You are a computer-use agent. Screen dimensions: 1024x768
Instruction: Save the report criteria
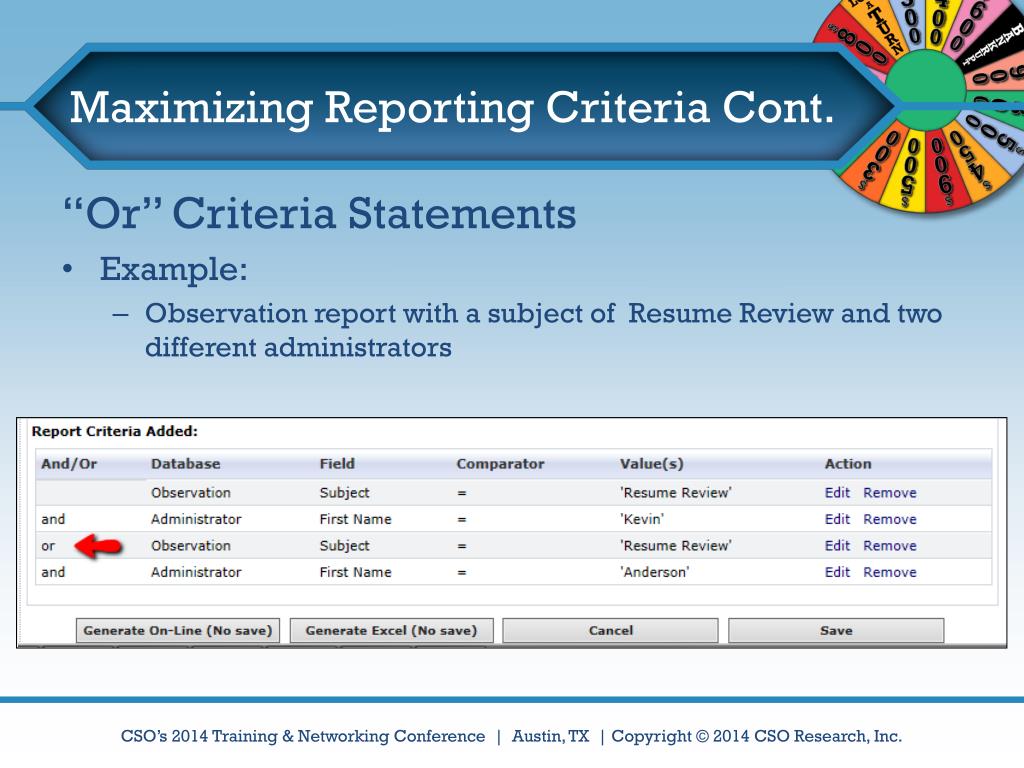click(836, 631)
